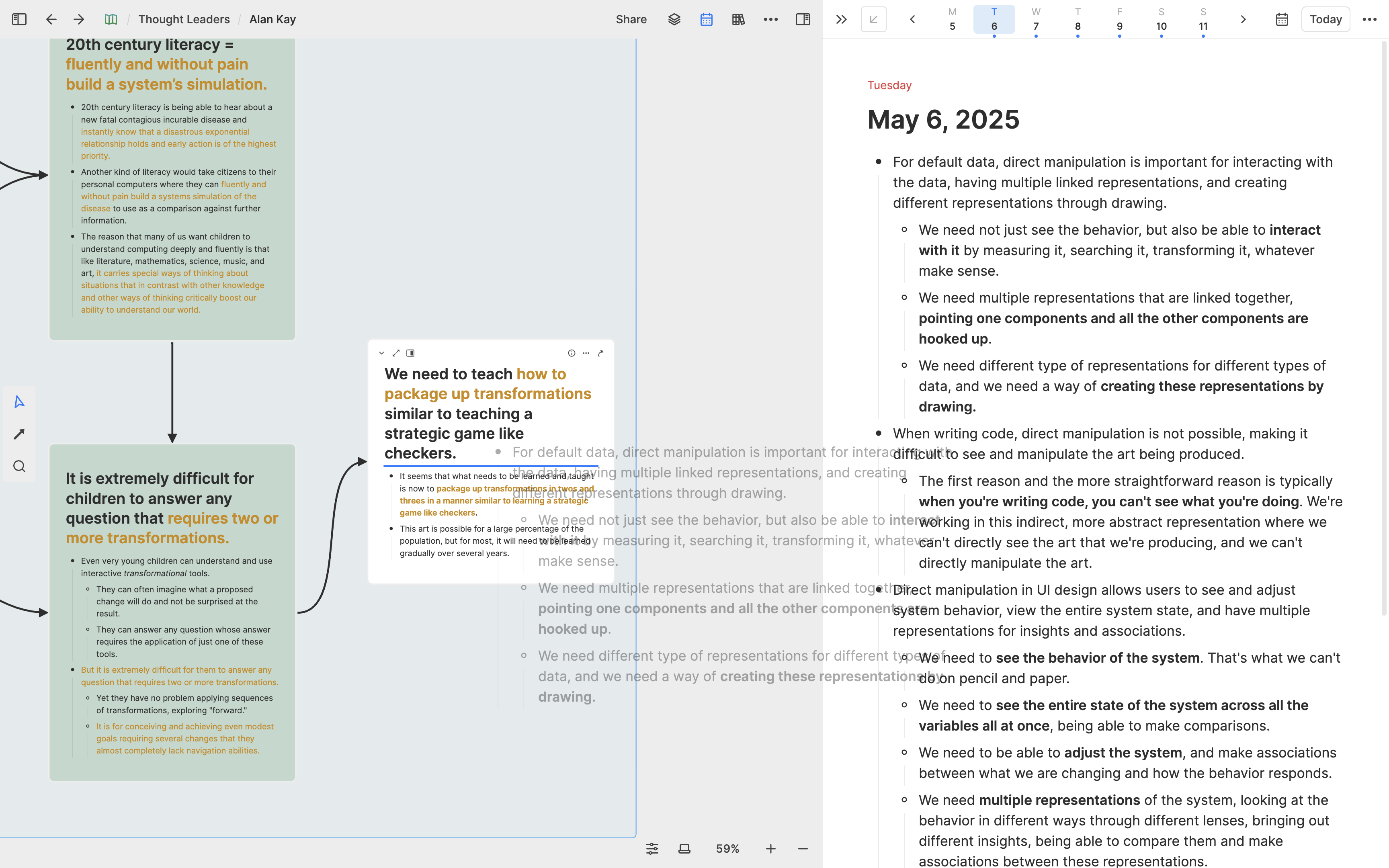Collapse the selected card with its chevron

coord(381,353)
